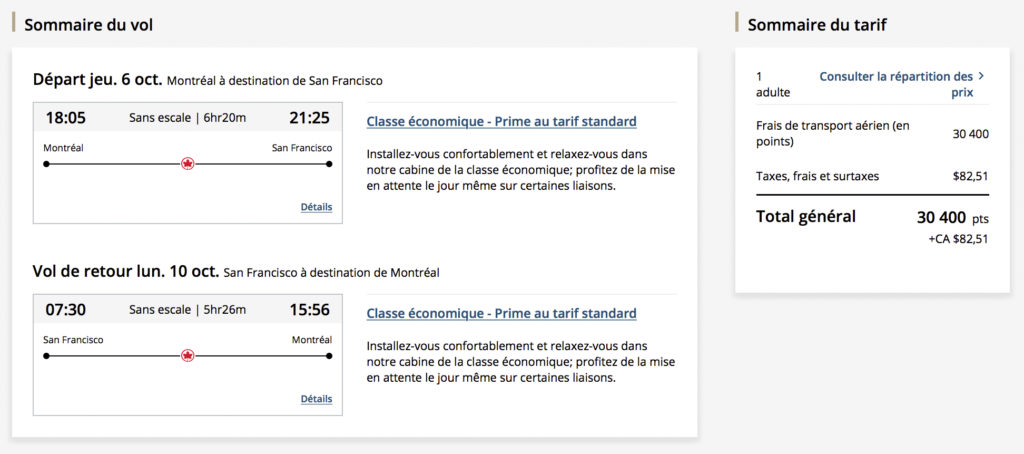Click the Départ jeu. 6 oct. heading
Screen dimensions: 1024x454
tap(98, 80)
